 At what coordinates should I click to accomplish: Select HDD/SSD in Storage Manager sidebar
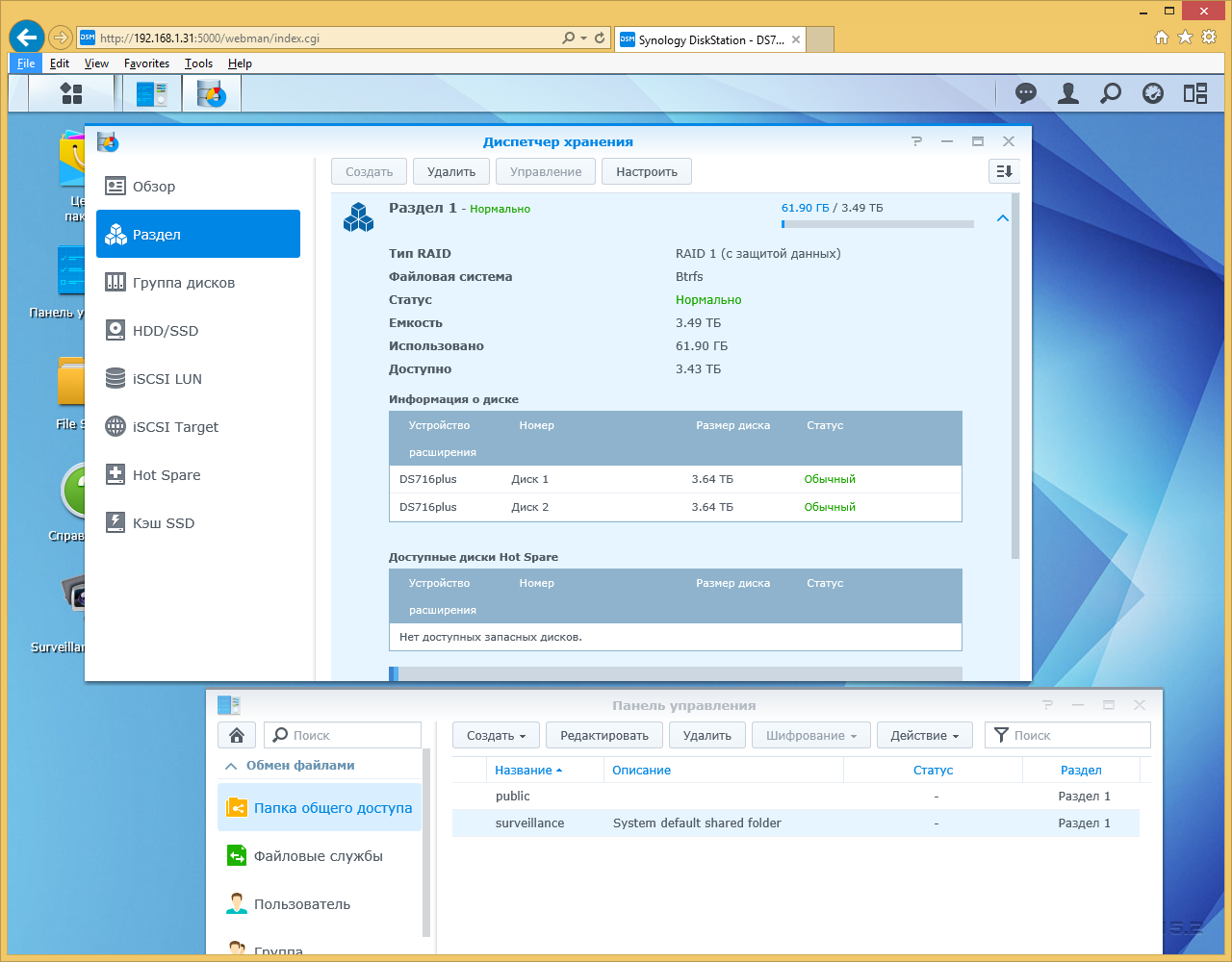pos(166,331)
